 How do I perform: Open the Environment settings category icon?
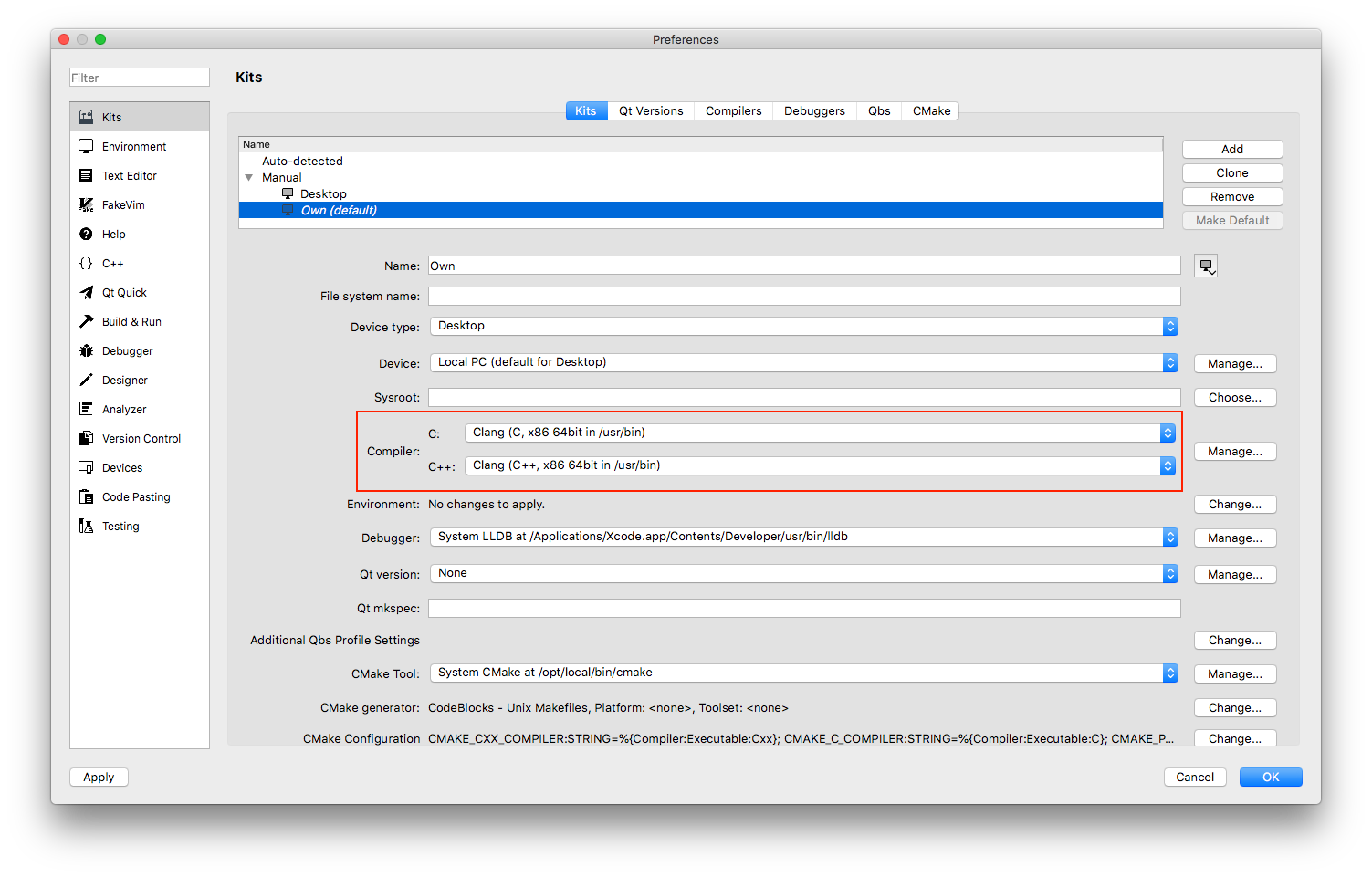(86, 146)
